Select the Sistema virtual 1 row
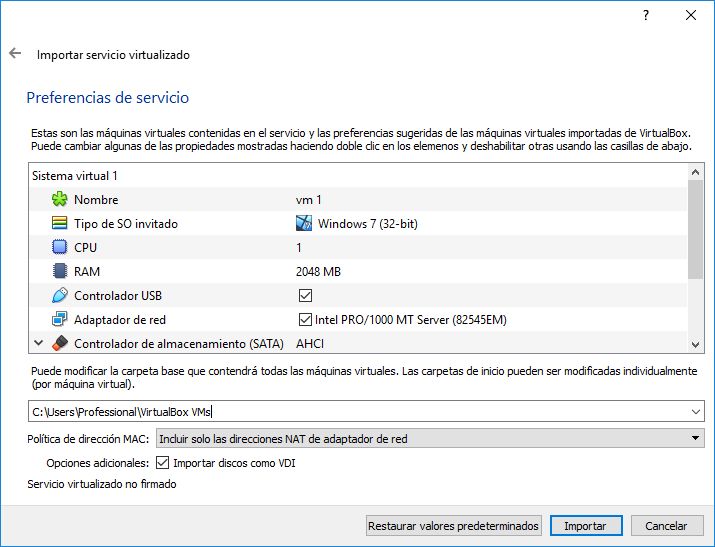Image resolution: width=715 pixels, height=547 pixels. (x=358, y=175)
